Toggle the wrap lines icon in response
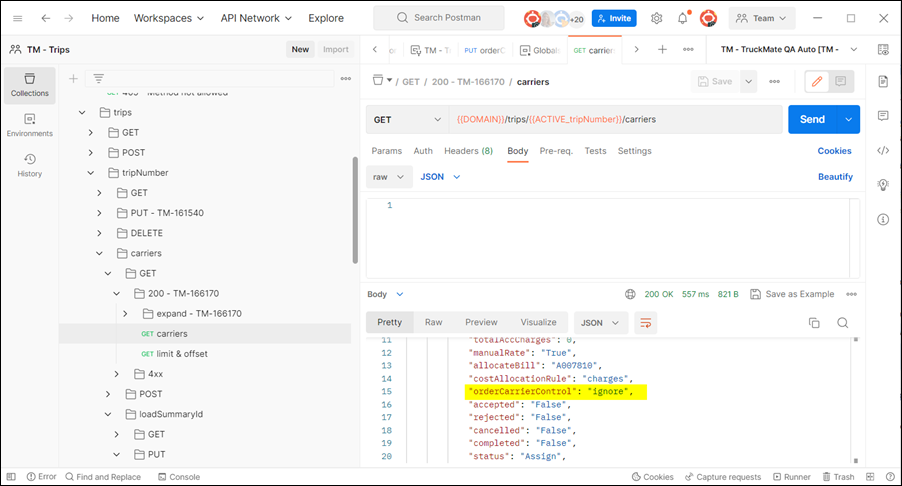Image resolution: width=902 pixels, height=486 pixels. pos(645,323)
